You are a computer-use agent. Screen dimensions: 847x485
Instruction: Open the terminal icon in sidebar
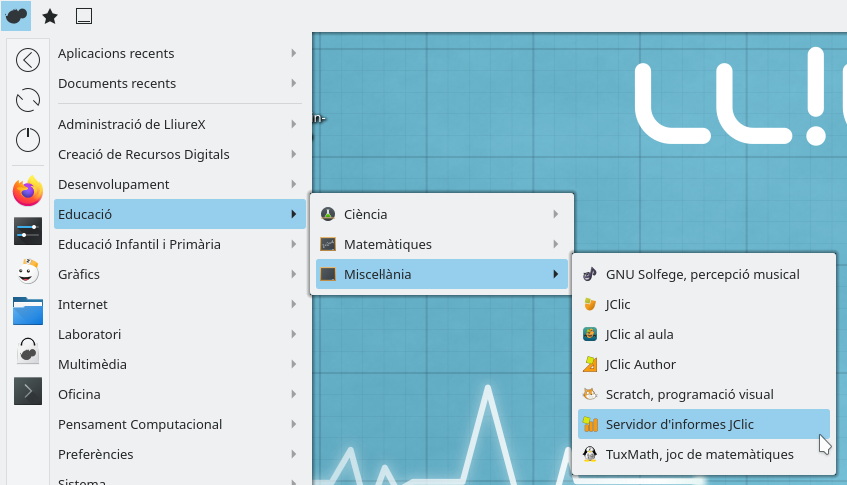click(x=28, y=390)
